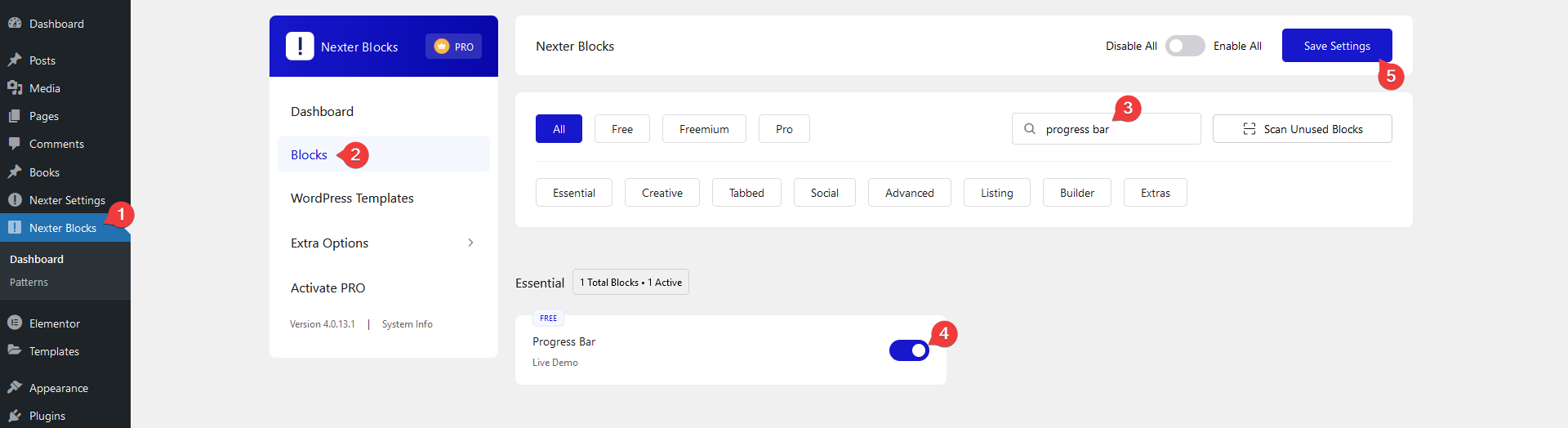The width and height of the screenshot is (1568, 428).
Task: Open the System Info link
Action: coord(407,324)
